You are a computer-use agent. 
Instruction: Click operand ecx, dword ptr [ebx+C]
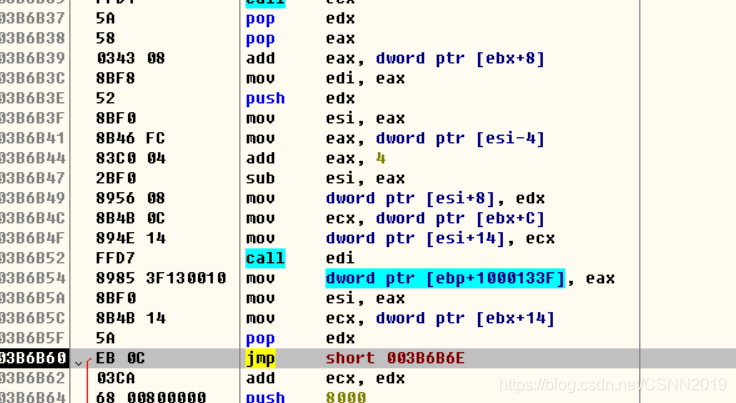click(x=435, y=218)
